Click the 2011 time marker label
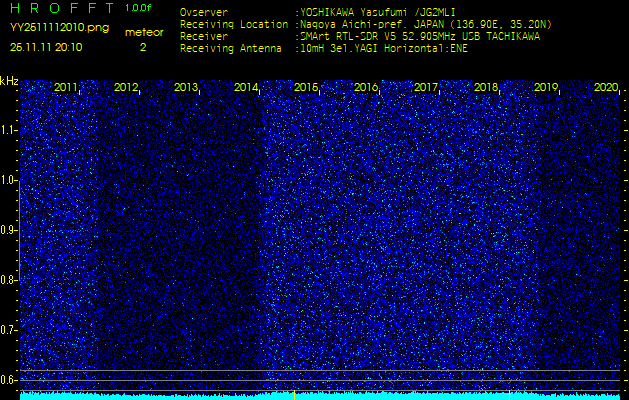Image resolution: width=629 pixels, height=400 pixels. click(x=65, y=87)
